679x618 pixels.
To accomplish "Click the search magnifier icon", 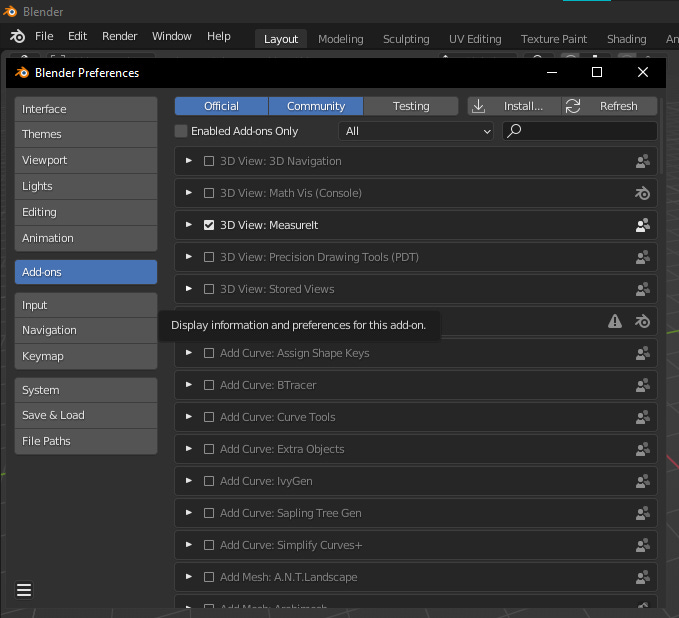I will point(514,131).
